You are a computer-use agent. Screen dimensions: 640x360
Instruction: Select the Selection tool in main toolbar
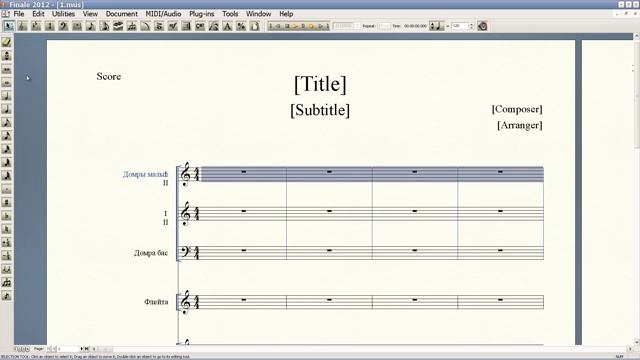9,26
